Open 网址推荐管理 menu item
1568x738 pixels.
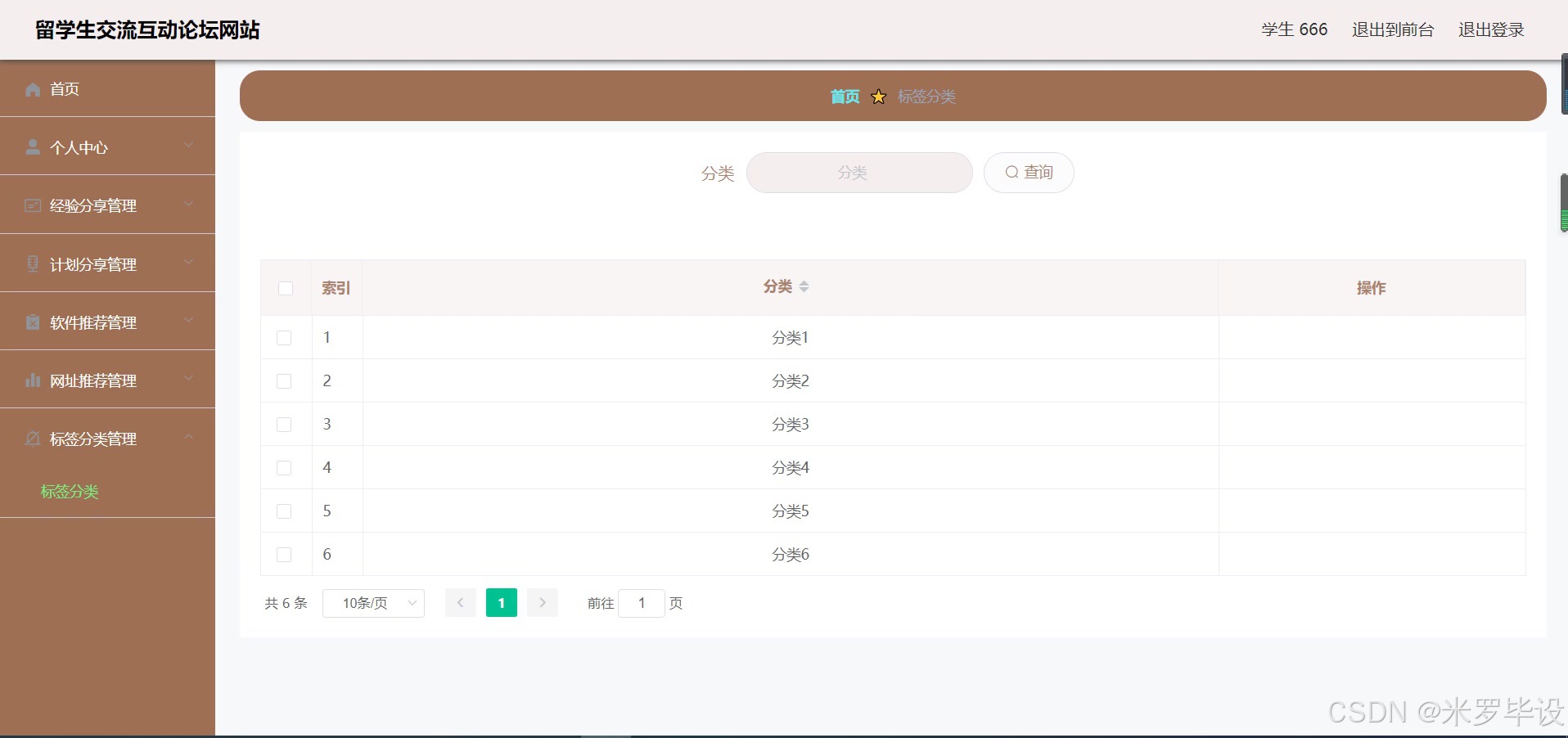coord(107,380)
